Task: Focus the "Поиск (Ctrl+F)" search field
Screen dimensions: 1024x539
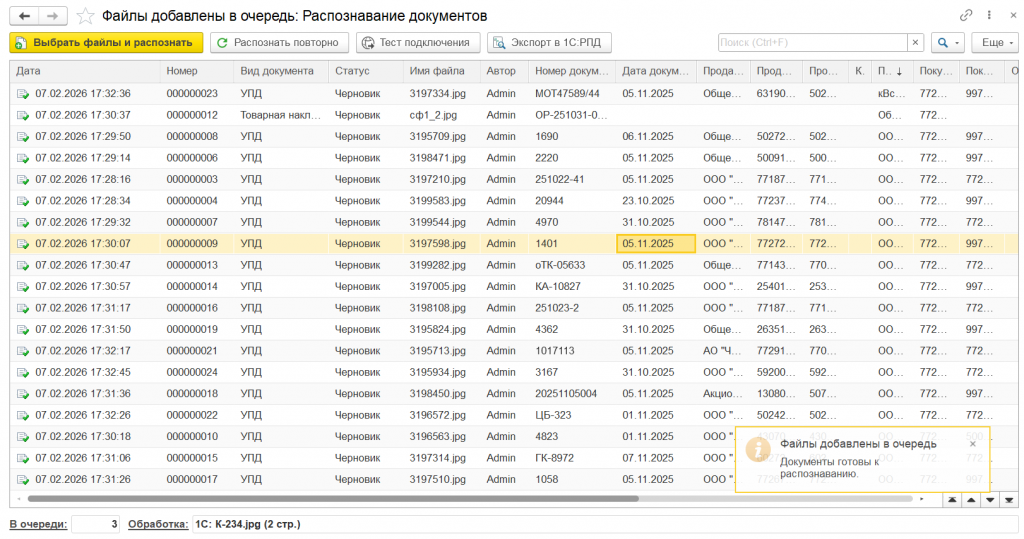Action: click(811, 43)
